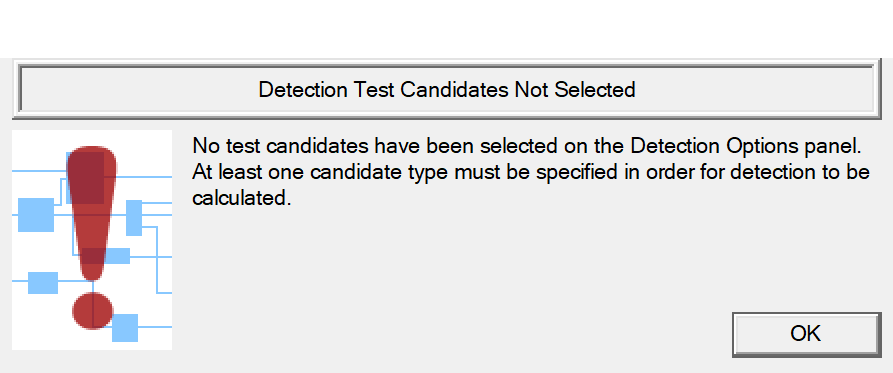Click "Not Selected" in the title banner
Image resolution: width=893 pixels, height=373 pixels.
tap(575, 90)
